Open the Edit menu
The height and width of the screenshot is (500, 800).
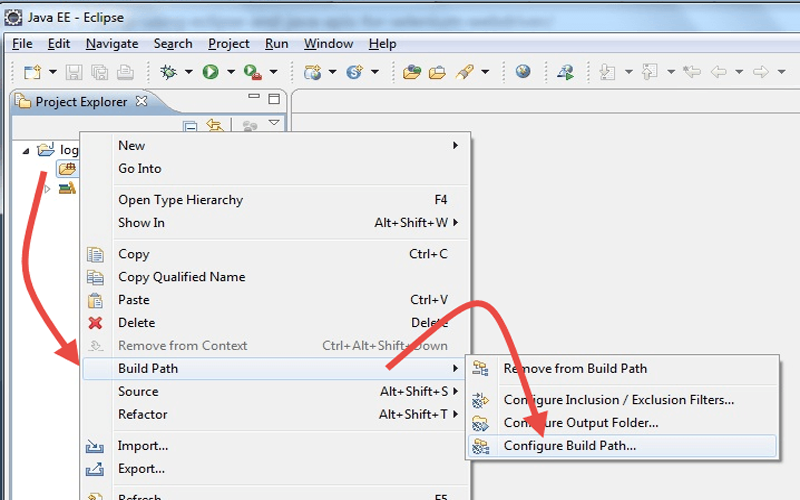[x=59, y=44]
